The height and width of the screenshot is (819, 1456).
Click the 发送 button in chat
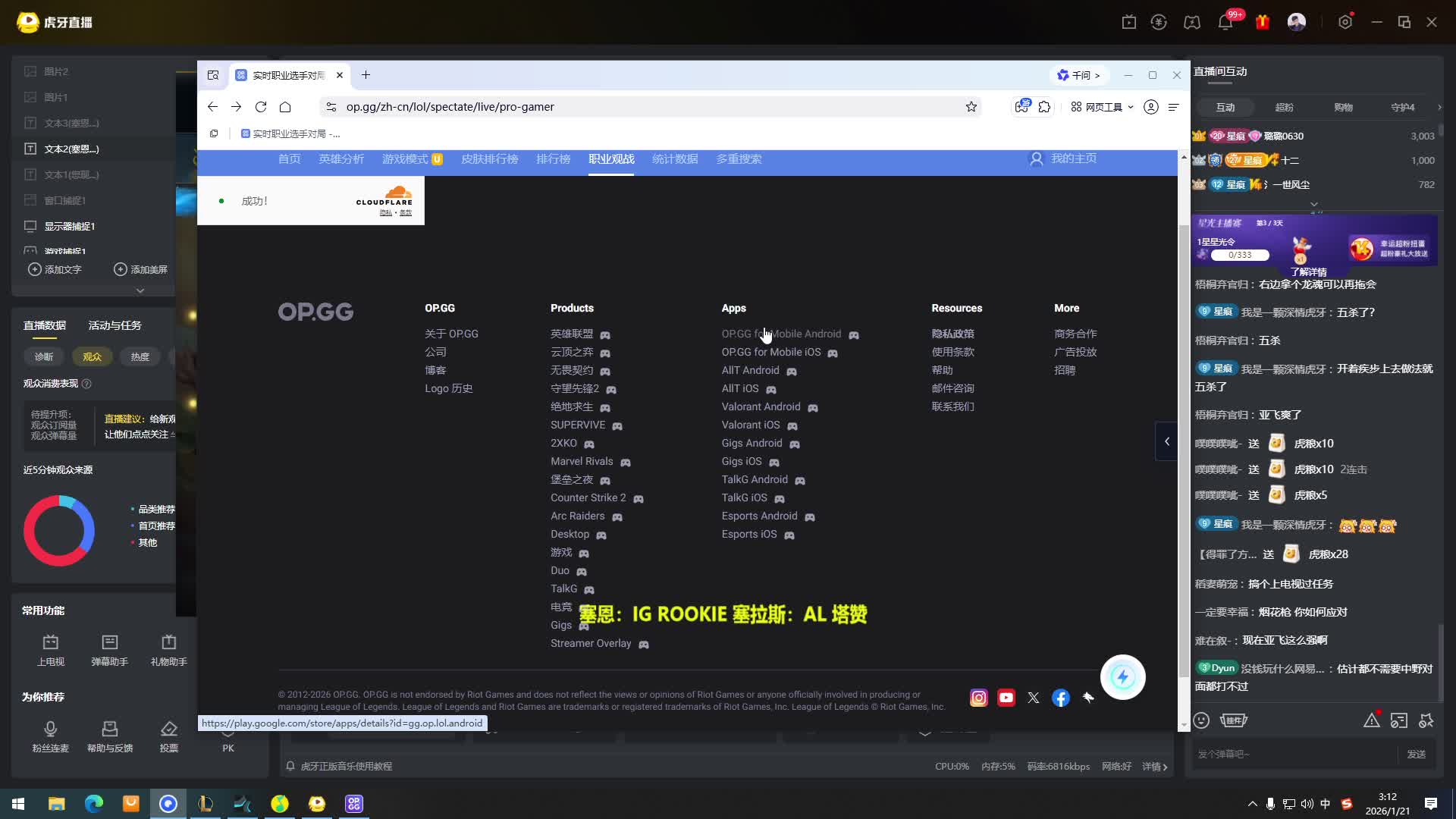(x=1416, y=754)
